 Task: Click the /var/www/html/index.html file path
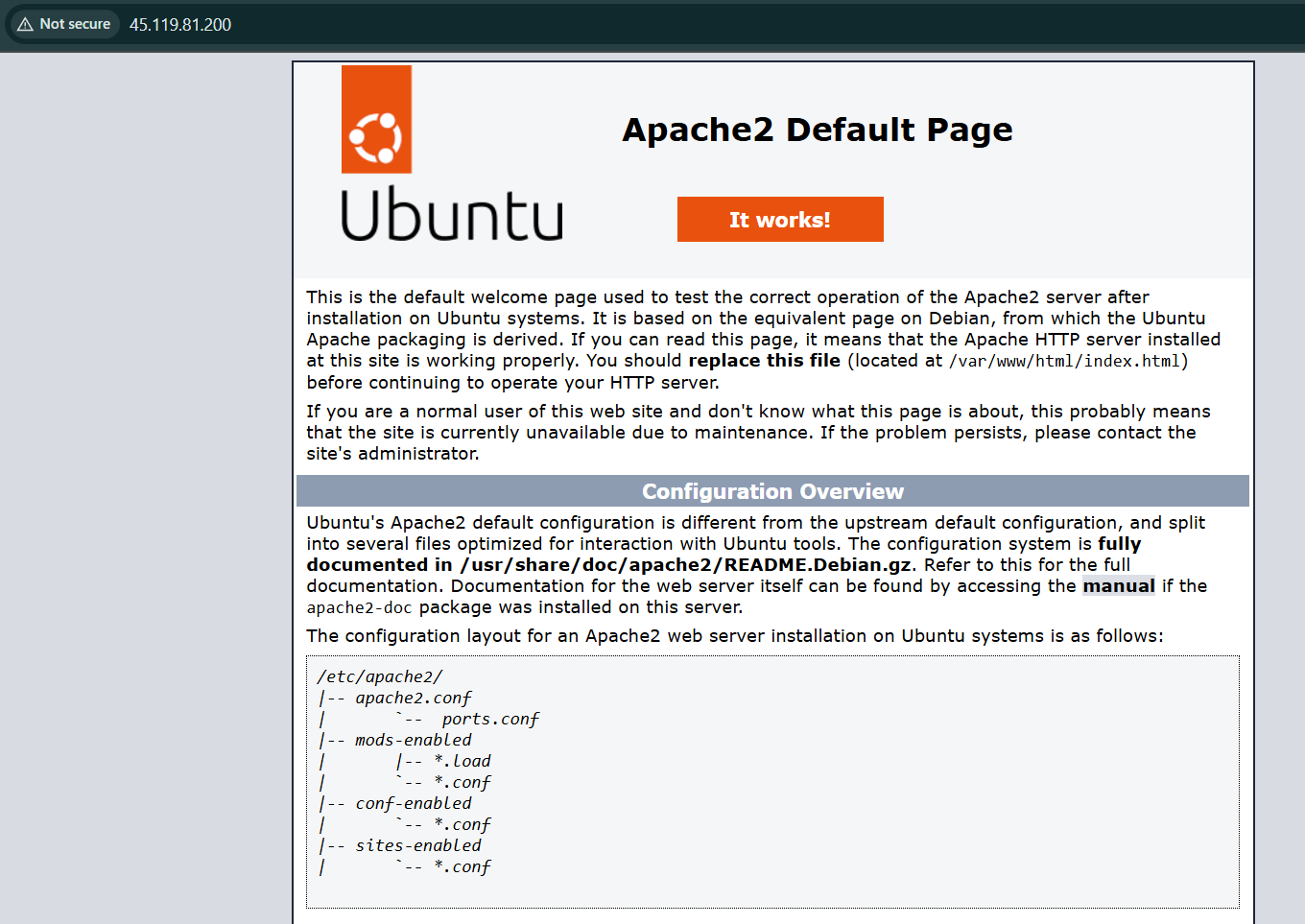pyautogui.click(x=1067, y=361)
